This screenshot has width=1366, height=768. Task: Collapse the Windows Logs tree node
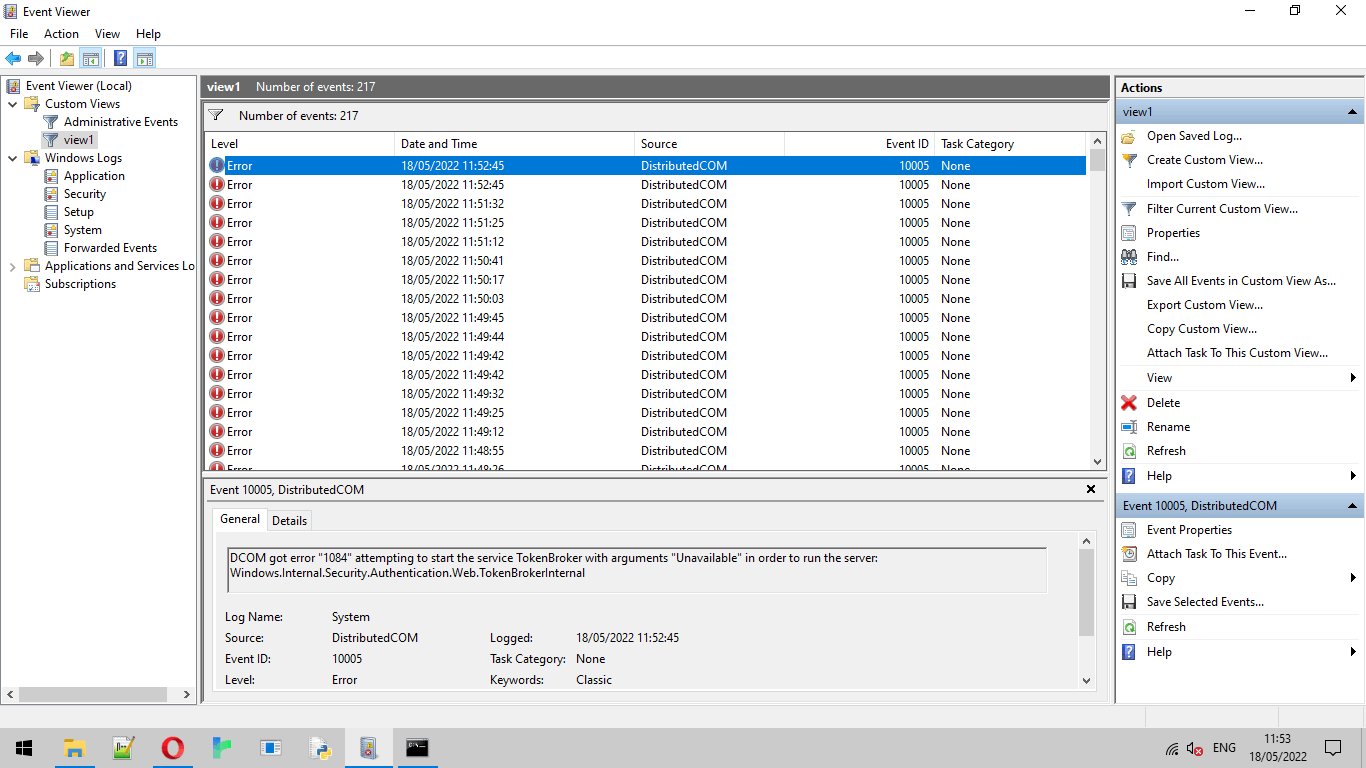[x=13, y=158]
